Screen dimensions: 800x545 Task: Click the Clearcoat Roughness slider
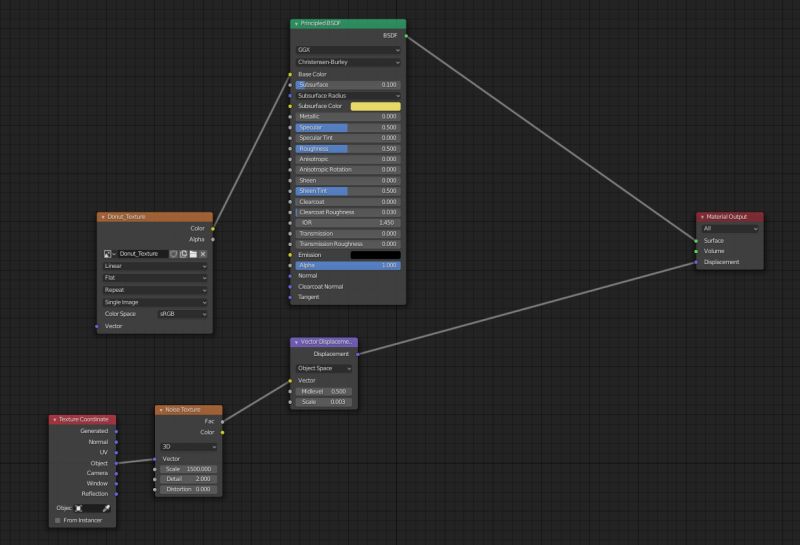348,212
